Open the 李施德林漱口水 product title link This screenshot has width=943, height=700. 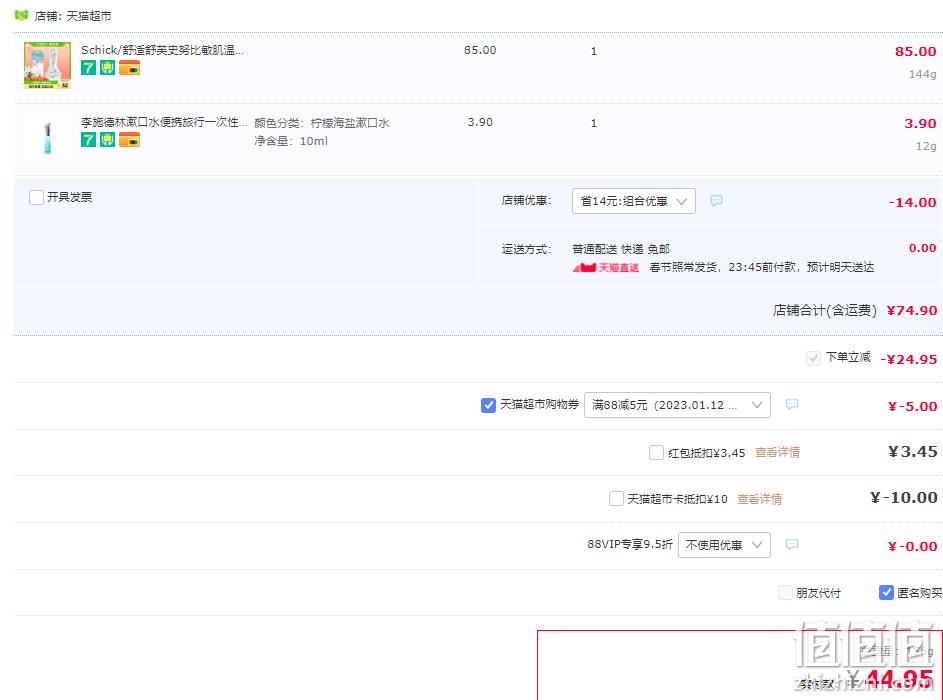coord(164,122)
